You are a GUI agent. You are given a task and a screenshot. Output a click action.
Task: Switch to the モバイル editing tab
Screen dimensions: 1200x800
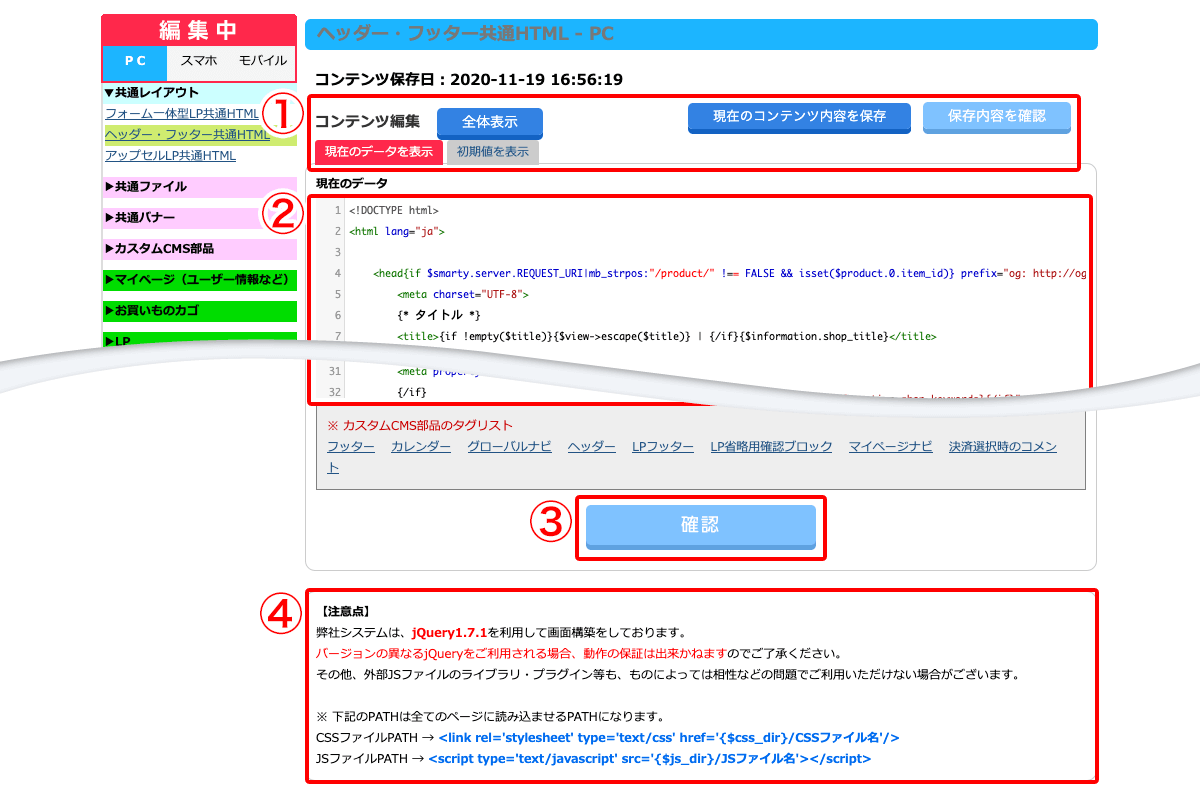(x=263, y=62)
